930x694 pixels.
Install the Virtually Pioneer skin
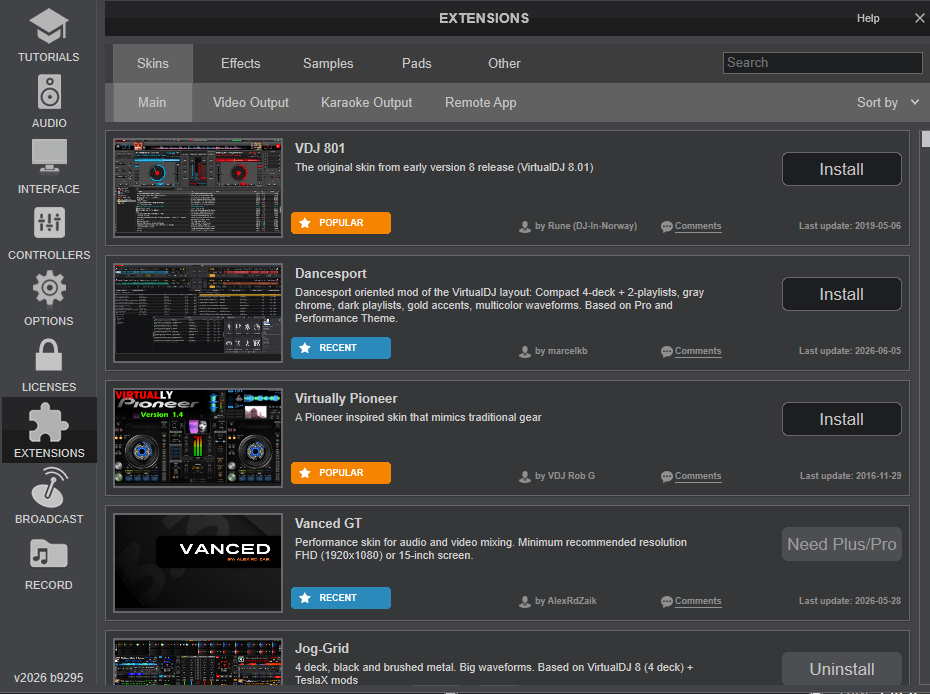[842, 419]
